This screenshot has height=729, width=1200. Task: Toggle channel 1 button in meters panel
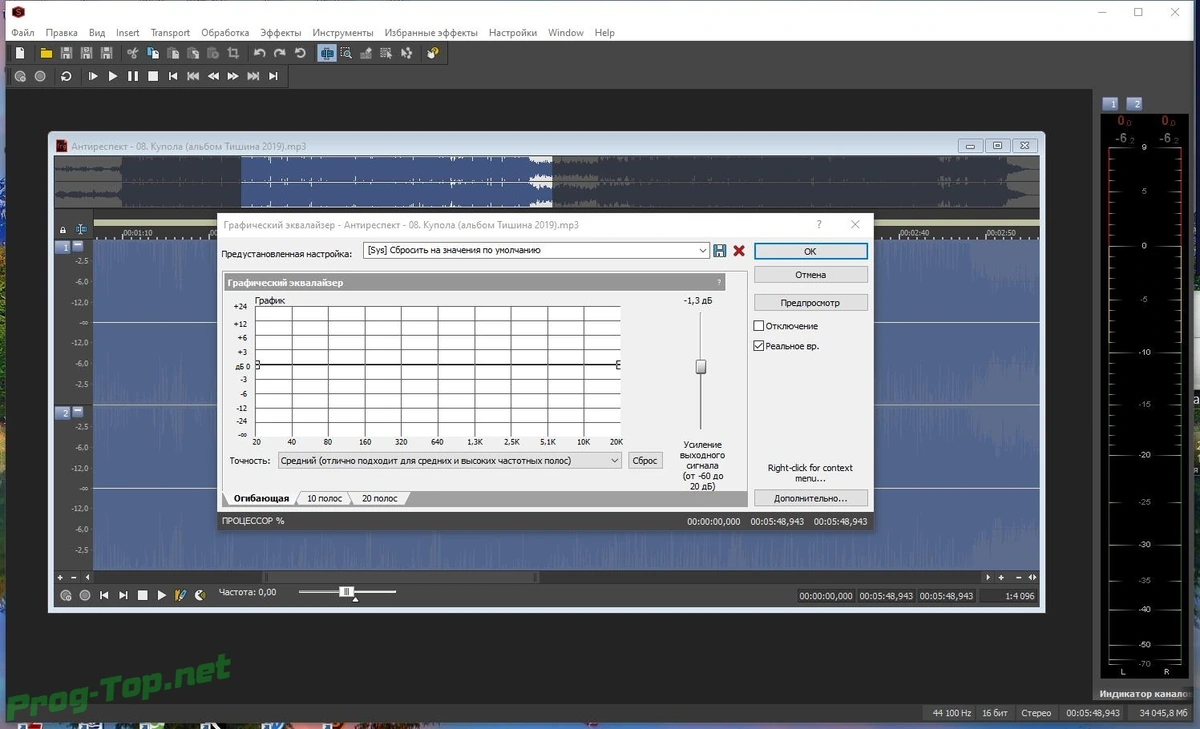click(x=1111, y=104)
